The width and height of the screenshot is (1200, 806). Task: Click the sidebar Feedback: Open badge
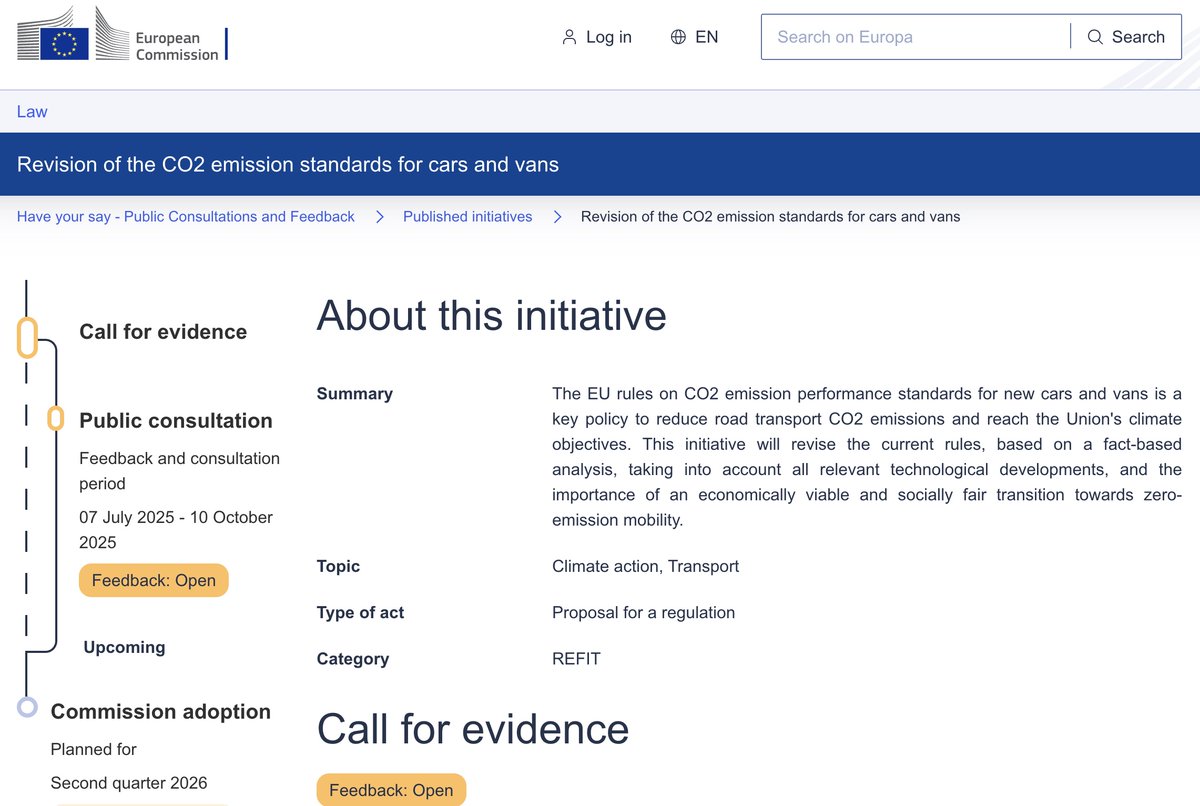(154, 580)
